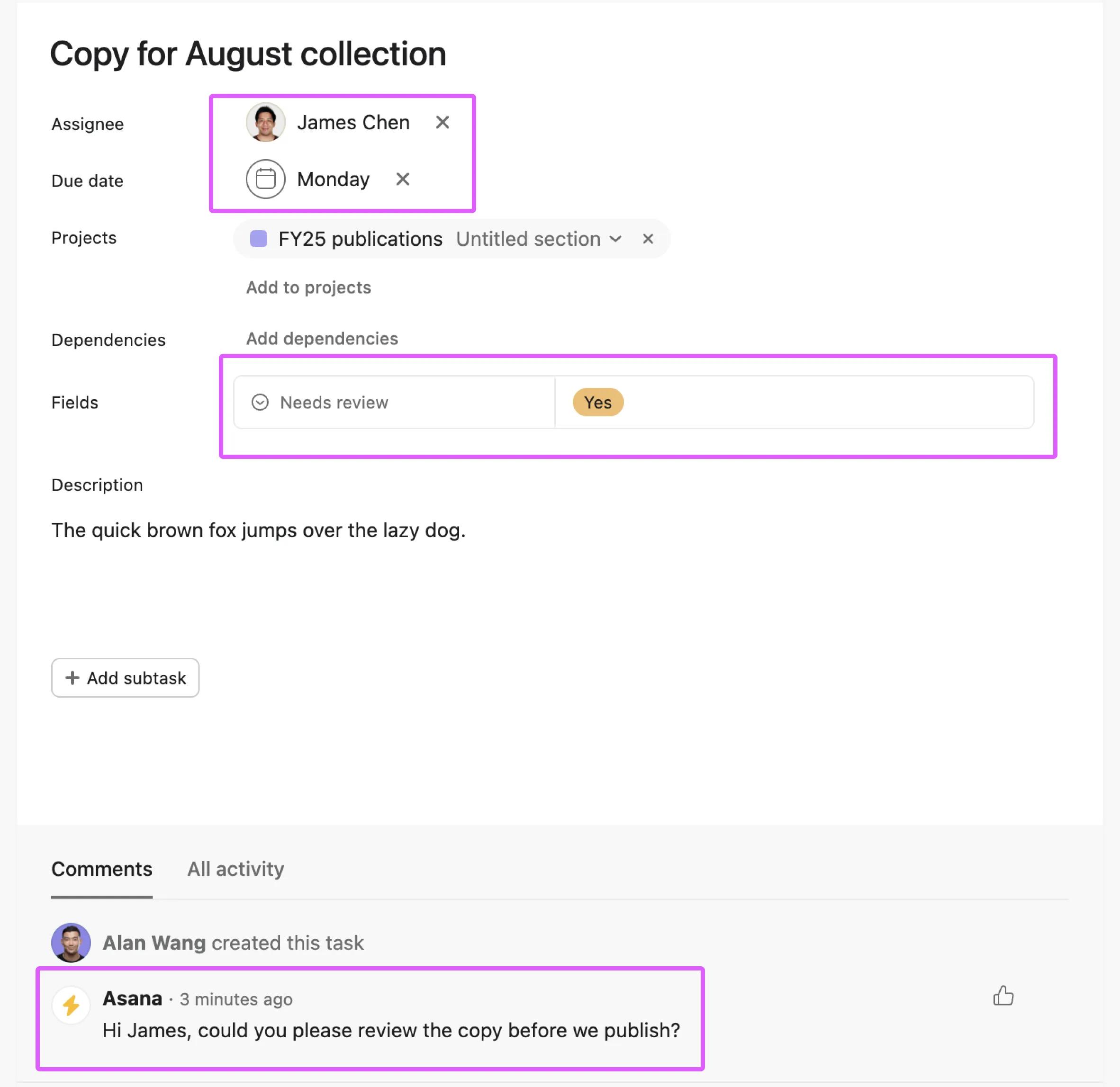The height and width of the screenshot is (1087, 1120).
Task: Click the circle icon inside Needs review field
Action: click(261, 403)
